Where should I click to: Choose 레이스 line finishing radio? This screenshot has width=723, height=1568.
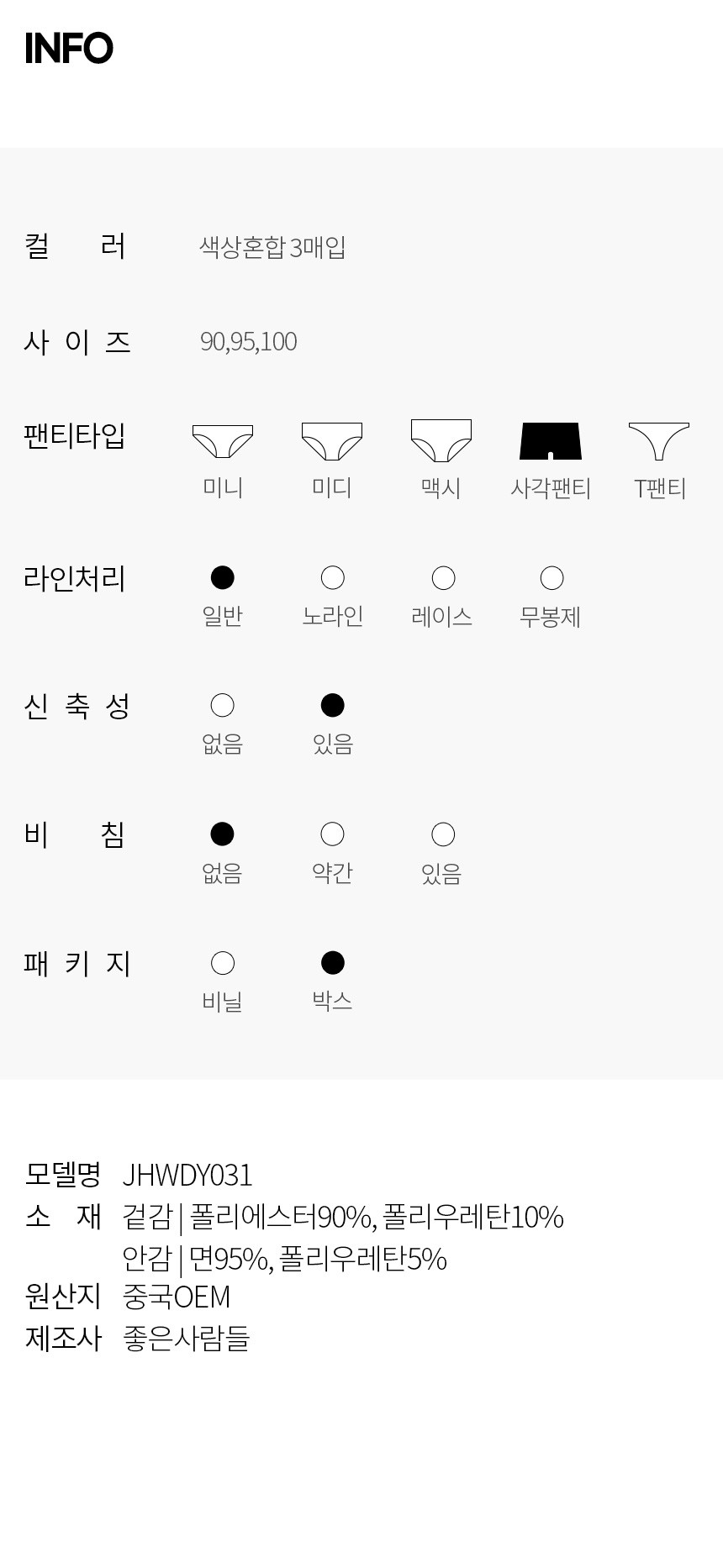click(443, 578)
